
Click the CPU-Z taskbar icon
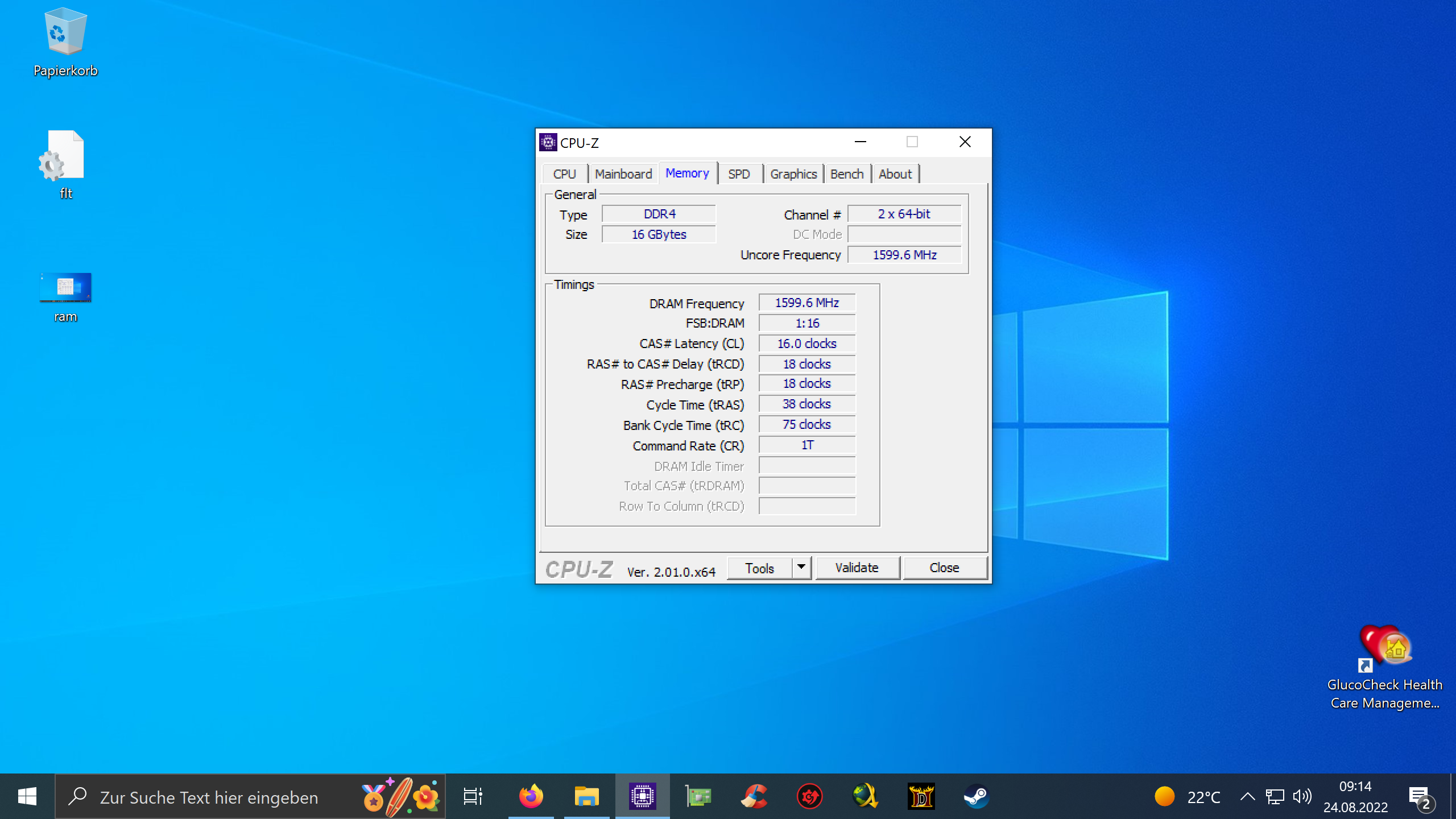click(642, 796)
